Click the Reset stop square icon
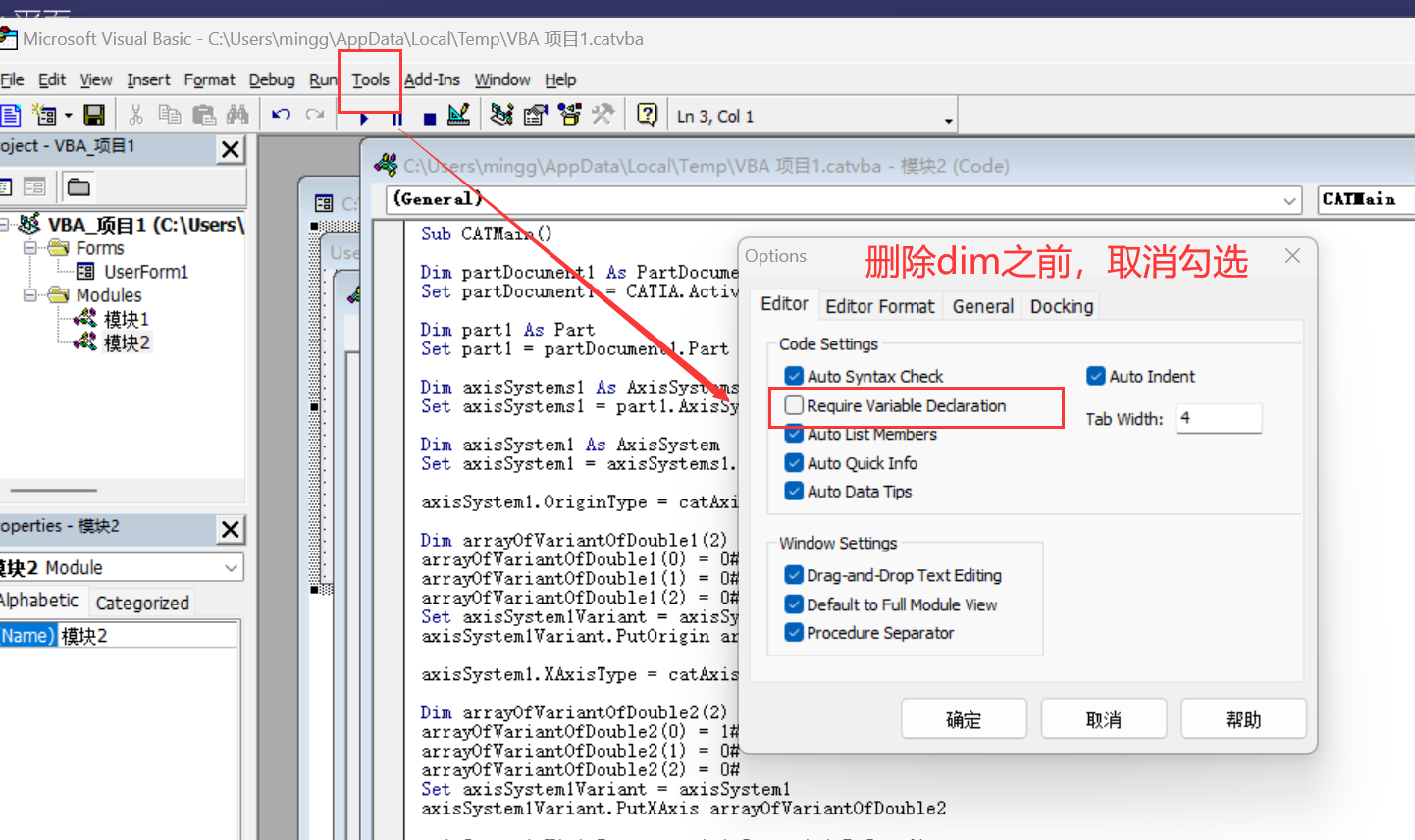The height and width of the screenshot is (840, 1415). click(x=429, y=119)
